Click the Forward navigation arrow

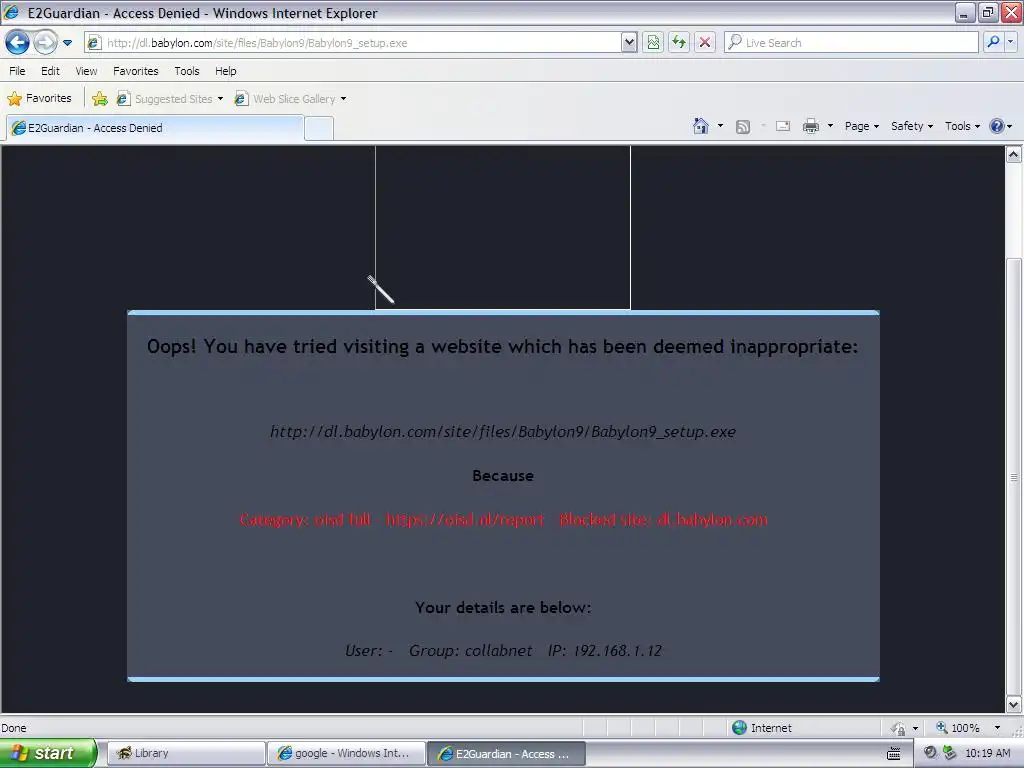(44, 42)
